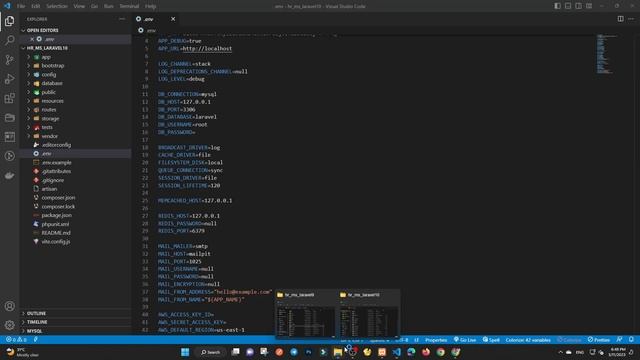Open the File menu
The width and height of the screenshot is (640, 360).
[21, 6]
